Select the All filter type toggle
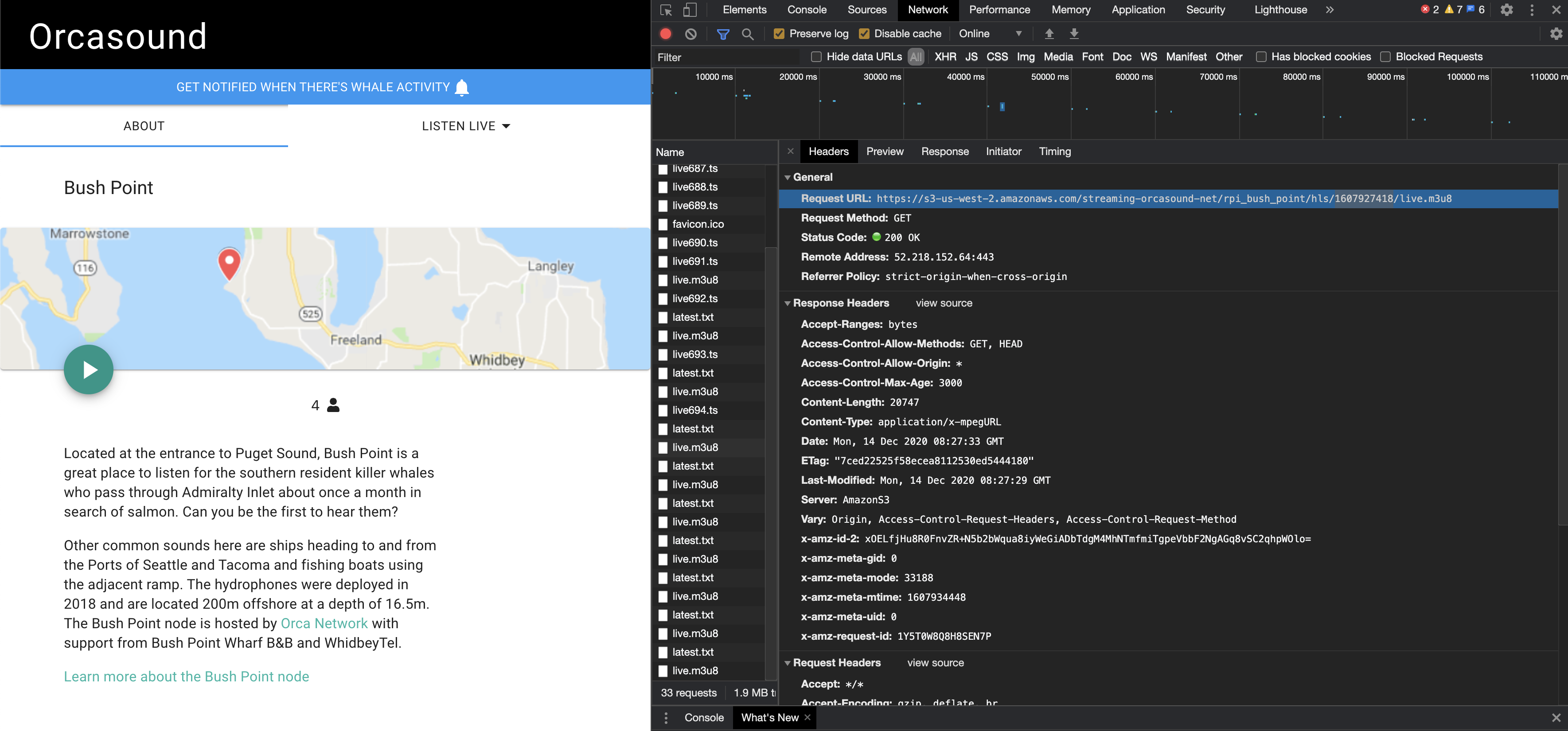Viewport: 1568px width, 731px height. 916,57
